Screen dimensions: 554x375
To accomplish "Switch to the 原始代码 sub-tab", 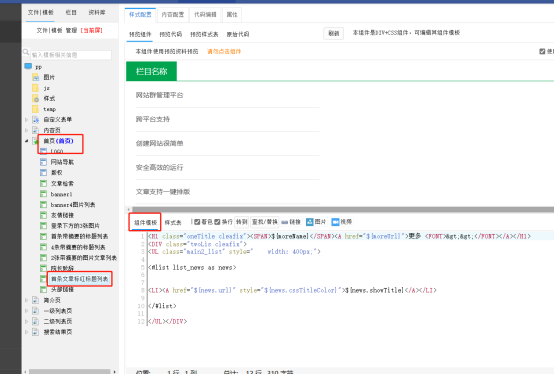I will 238,34.
